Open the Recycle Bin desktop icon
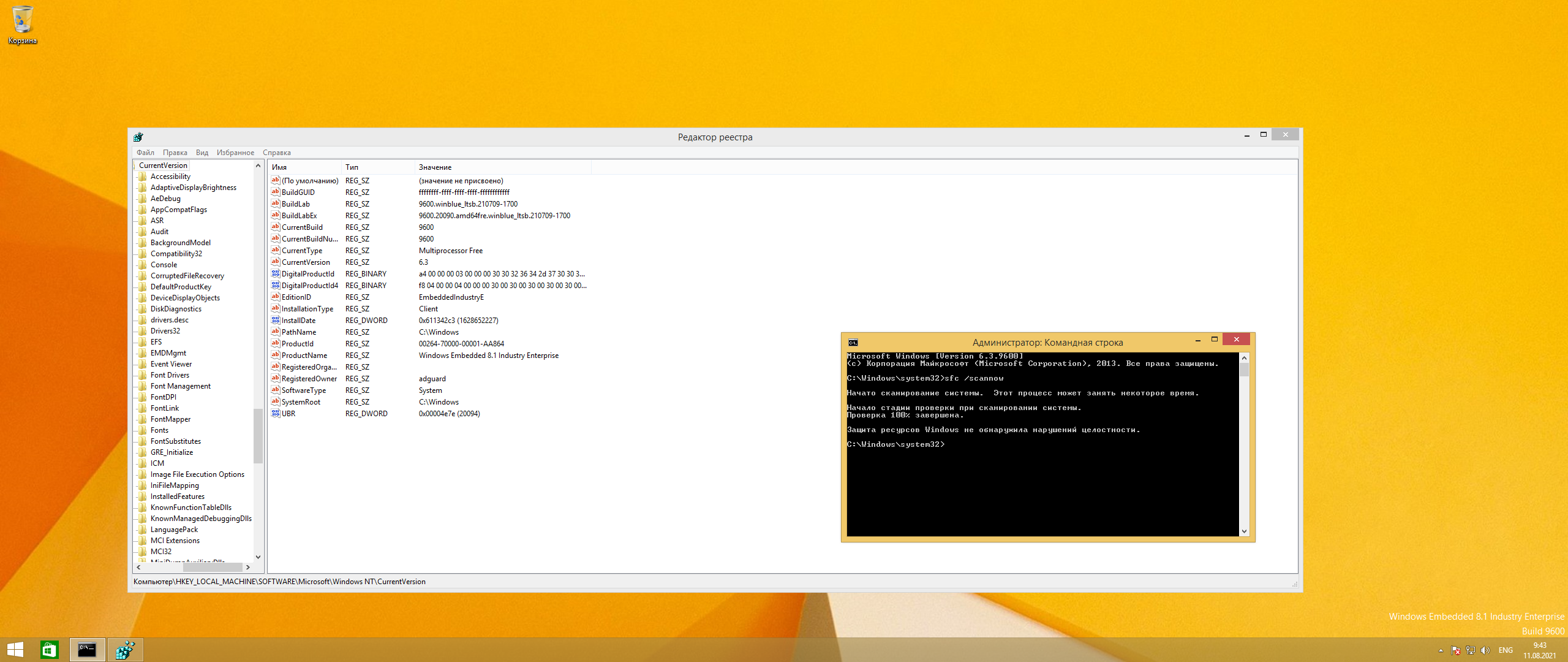This screenshot has height=662, width=1568. (x=22, y=25)
